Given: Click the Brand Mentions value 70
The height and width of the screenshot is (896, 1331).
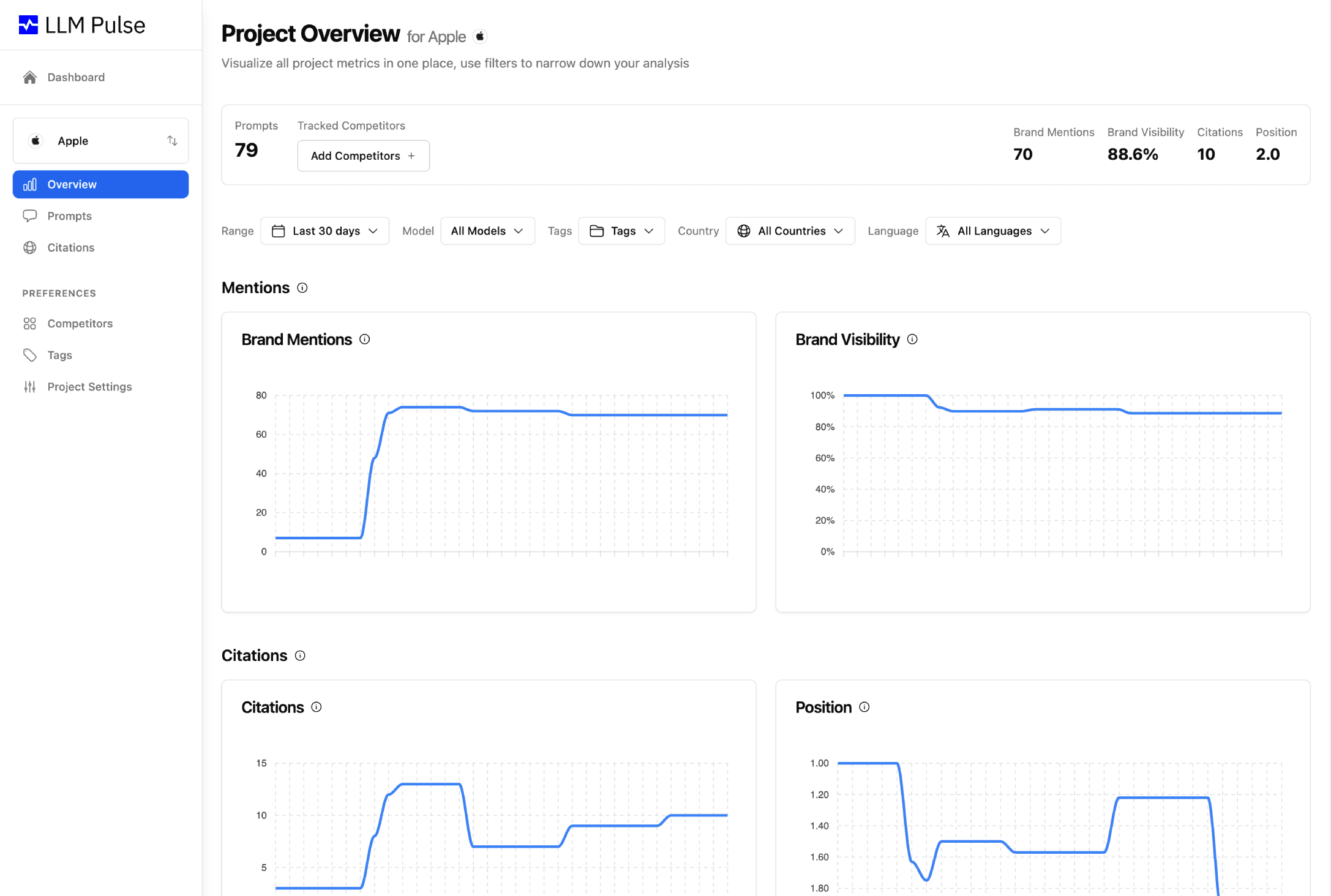Looking at the screenshot, I should (x=1022, y=154).
